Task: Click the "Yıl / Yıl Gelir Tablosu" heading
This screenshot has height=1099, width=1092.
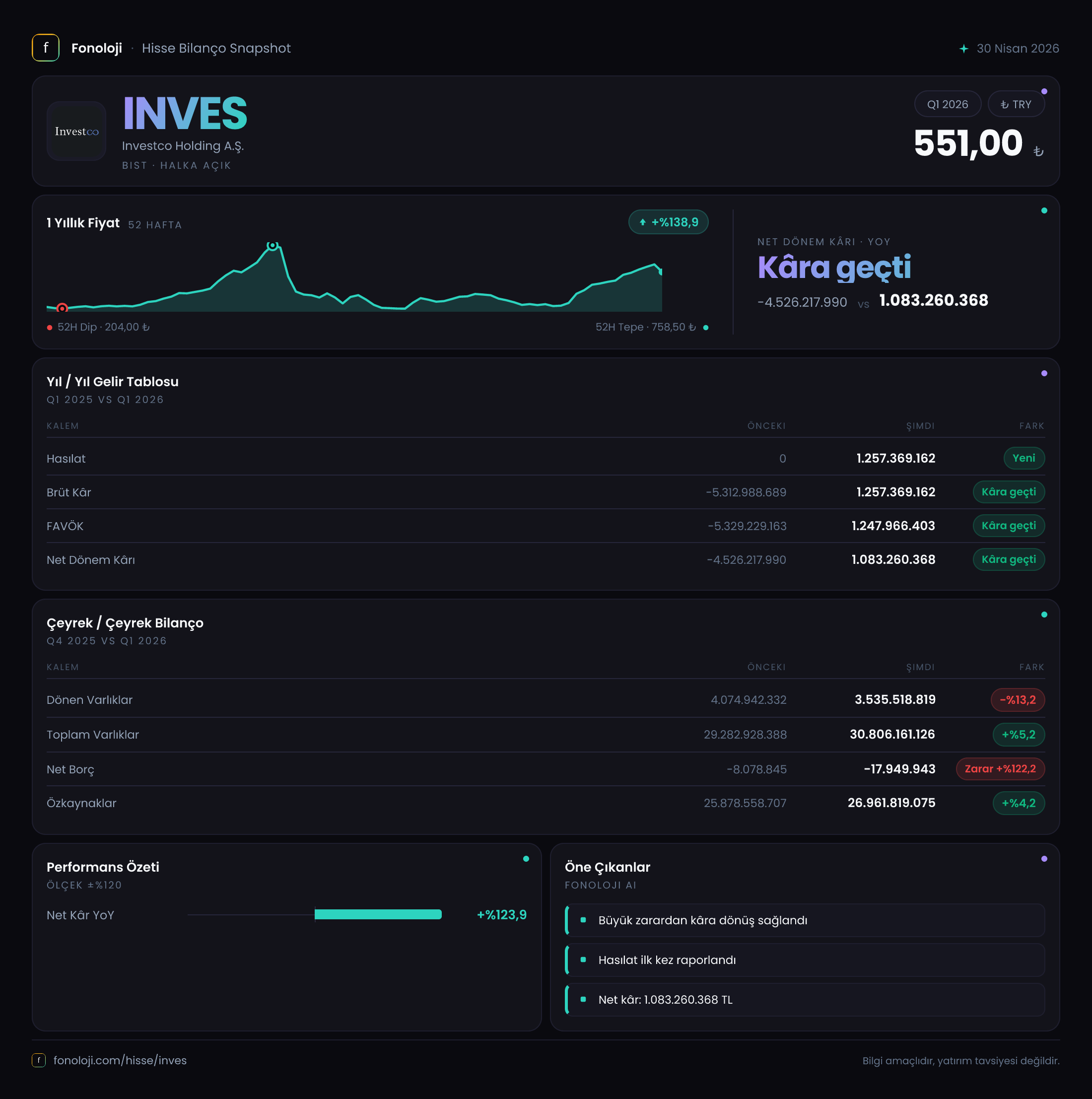Action: tap(113, 382)
